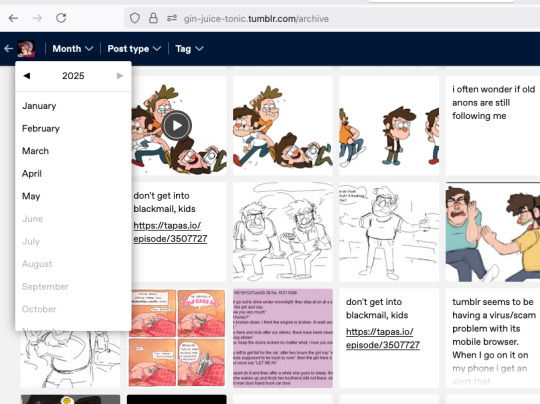Open the sketch of two seated men
This screenshot has width=540, height=404.
[x=283, y=232]
